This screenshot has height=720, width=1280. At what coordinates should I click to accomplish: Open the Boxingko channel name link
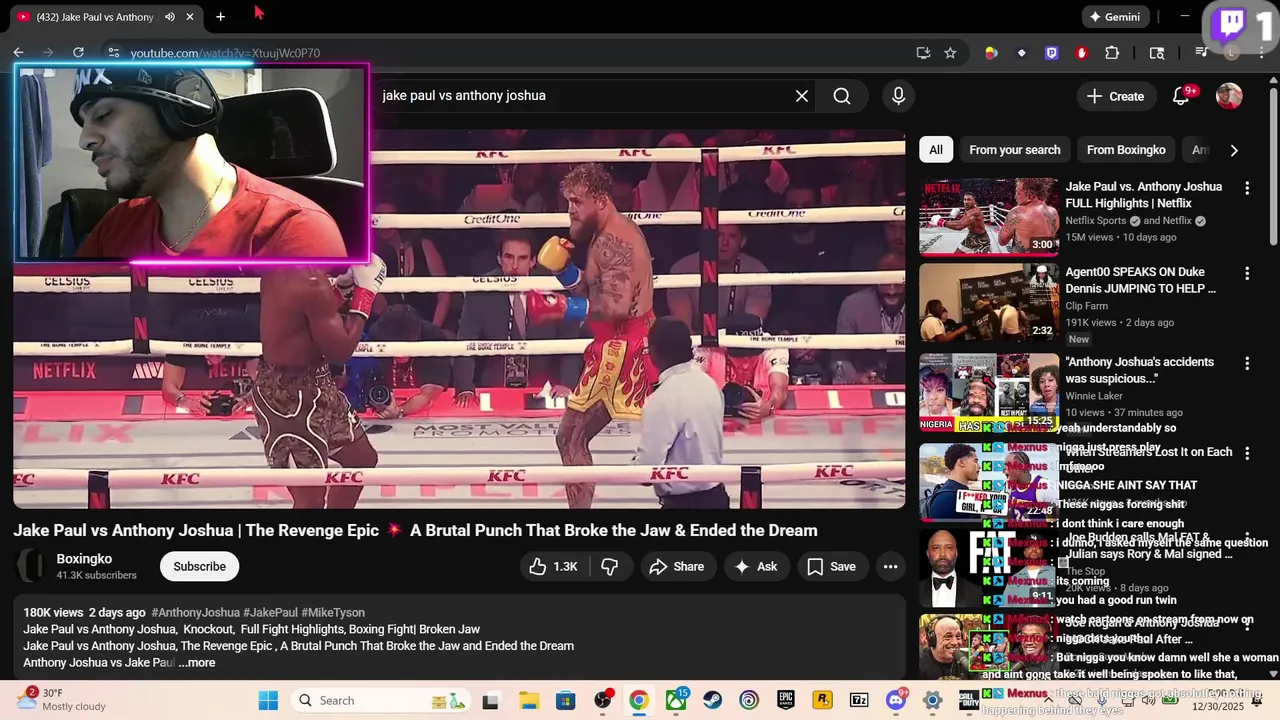[84, 559]
